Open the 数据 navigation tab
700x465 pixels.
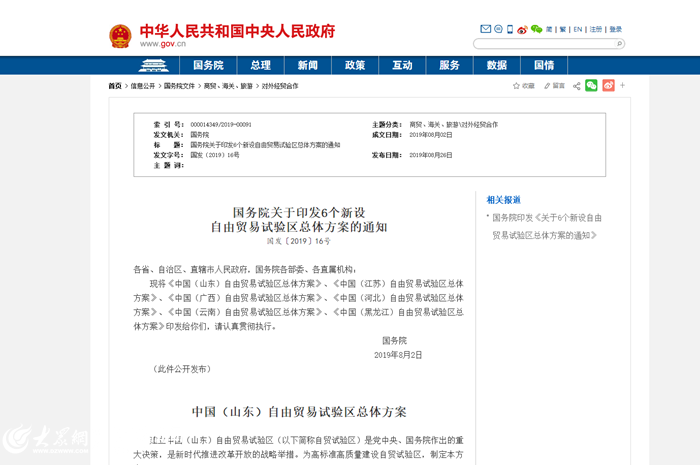click(496, 65)
